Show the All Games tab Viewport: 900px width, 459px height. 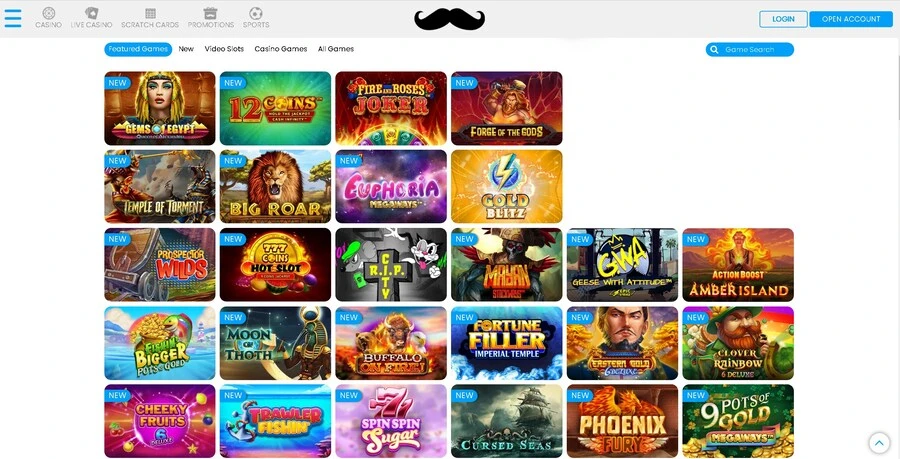pos(336,49)
